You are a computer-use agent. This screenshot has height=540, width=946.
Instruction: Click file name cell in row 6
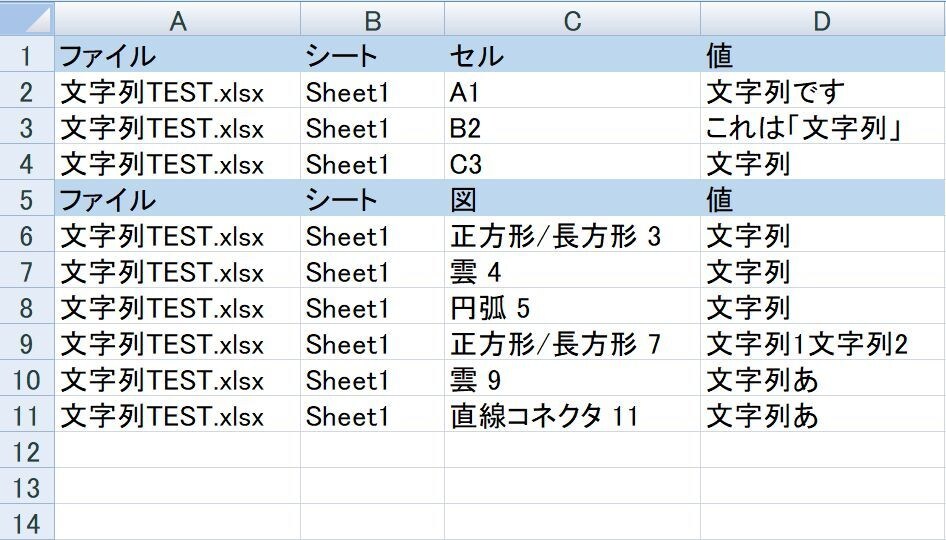click(177, 235)
